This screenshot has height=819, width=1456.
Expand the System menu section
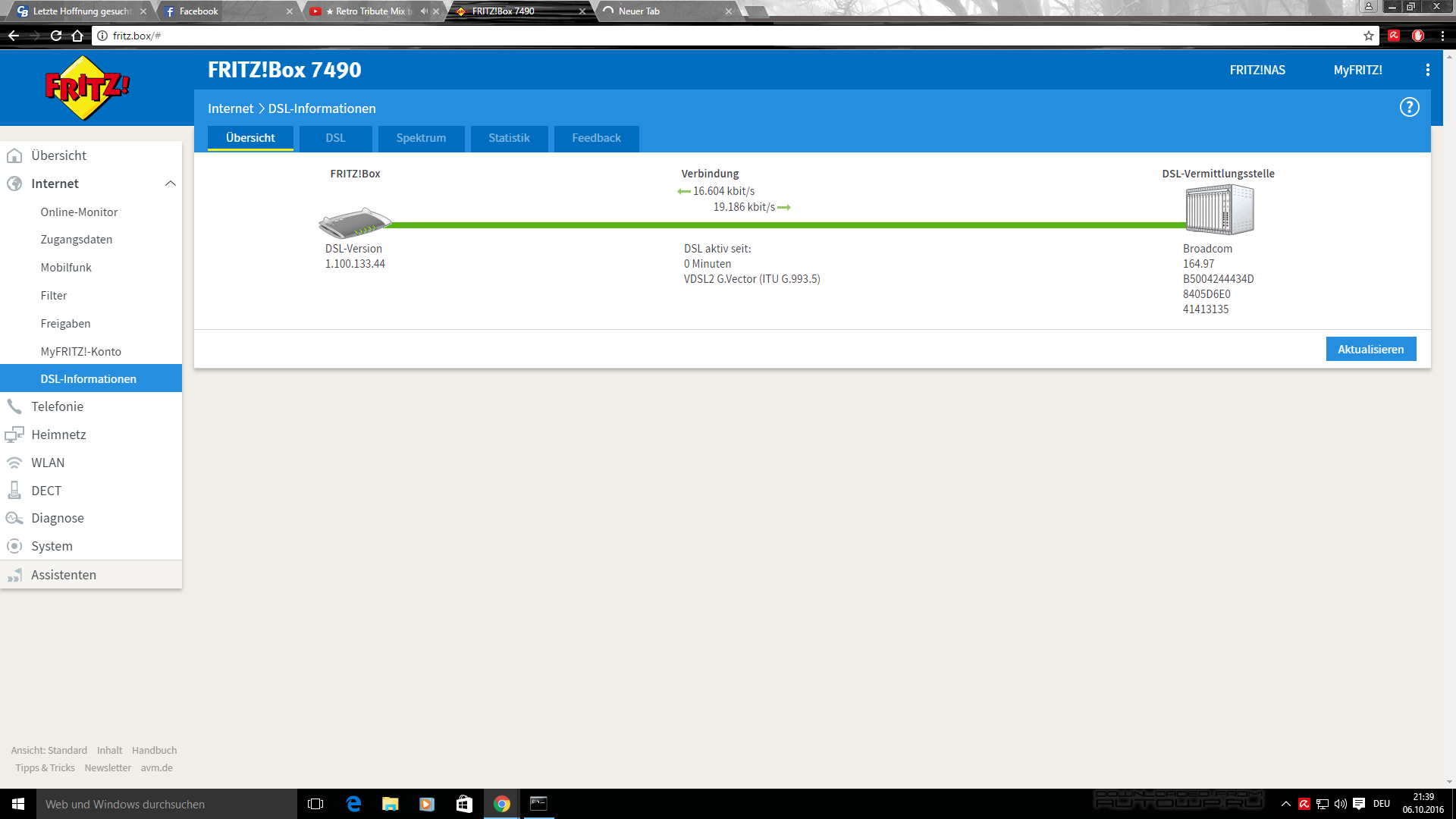coord(52,546)
